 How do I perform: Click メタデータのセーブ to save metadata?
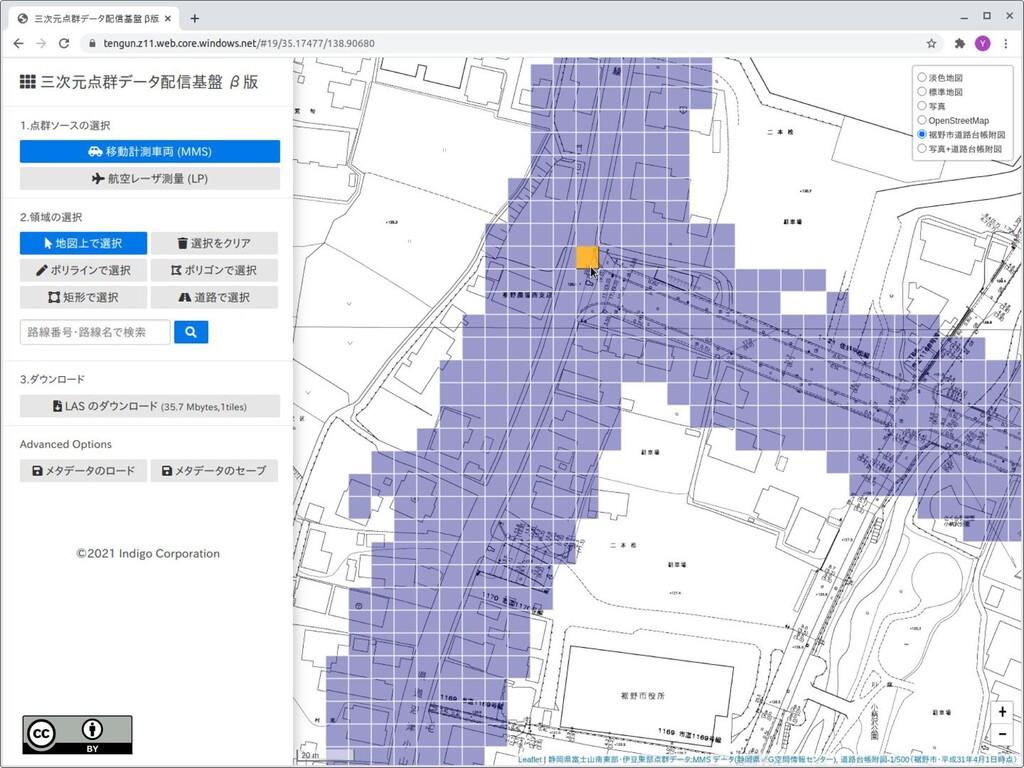click(214, 470)
